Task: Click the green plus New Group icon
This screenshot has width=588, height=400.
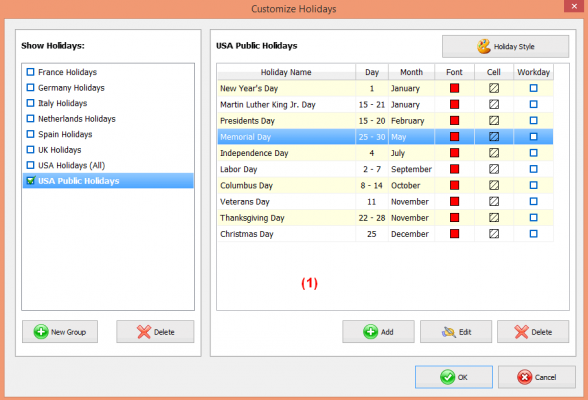Action: (x=41, y=332)
